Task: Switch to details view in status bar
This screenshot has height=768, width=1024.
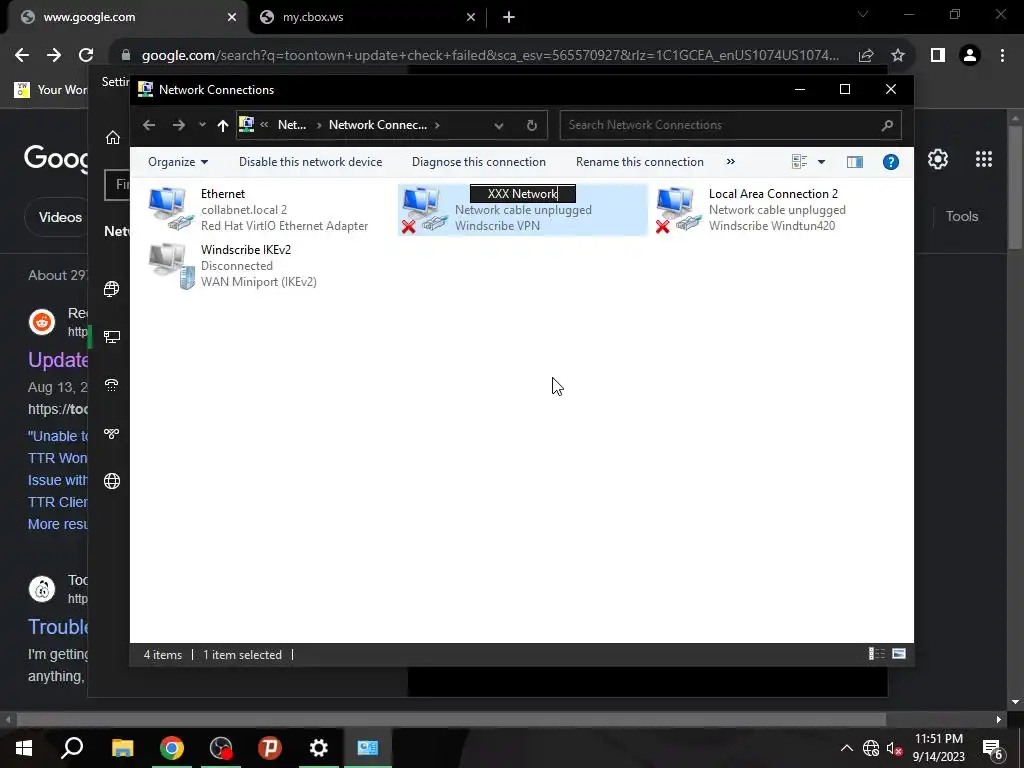Action: point(876,654)
